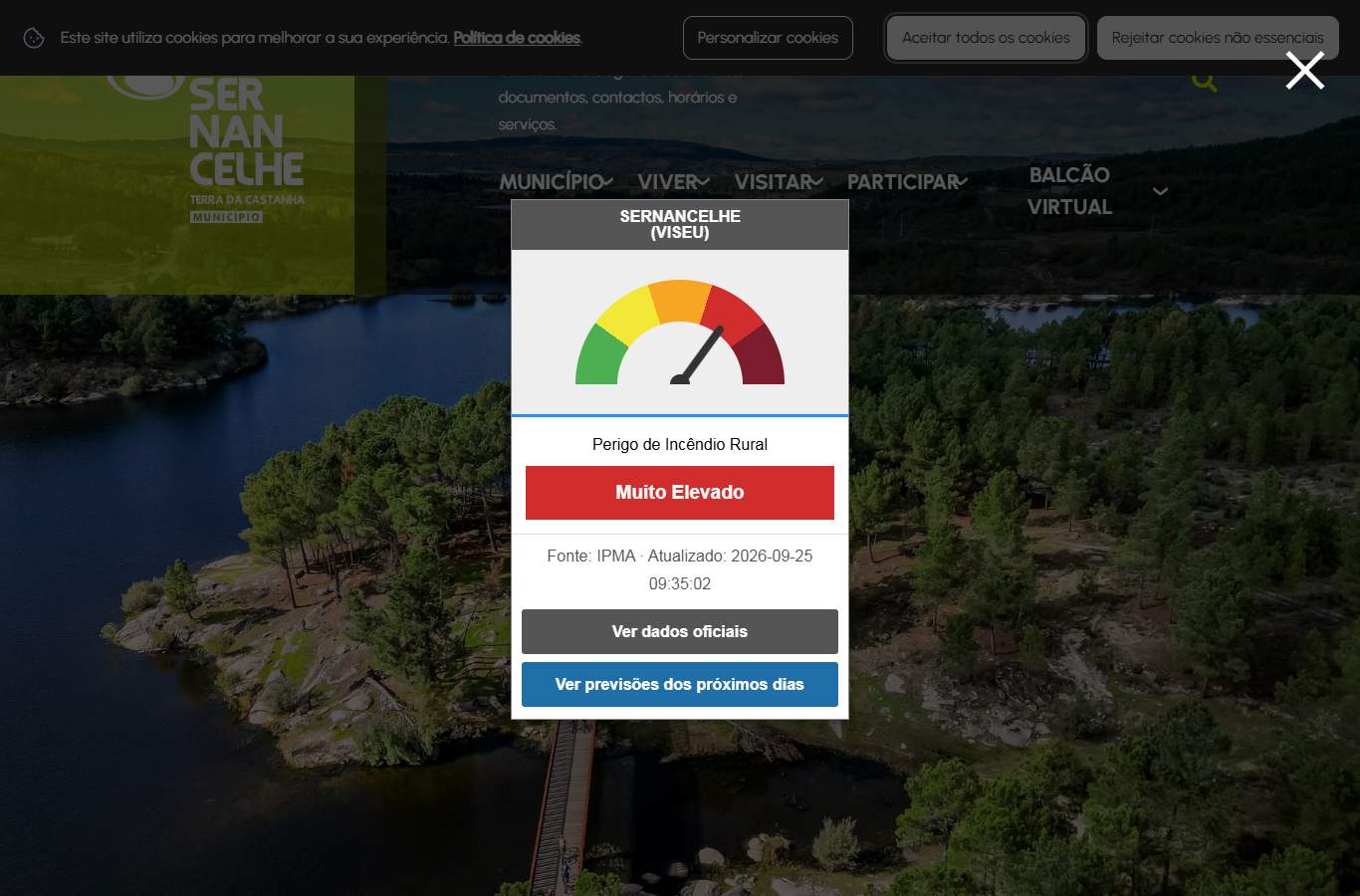
Task: Expand the Município menu chevron
Action: pos(606,182)
